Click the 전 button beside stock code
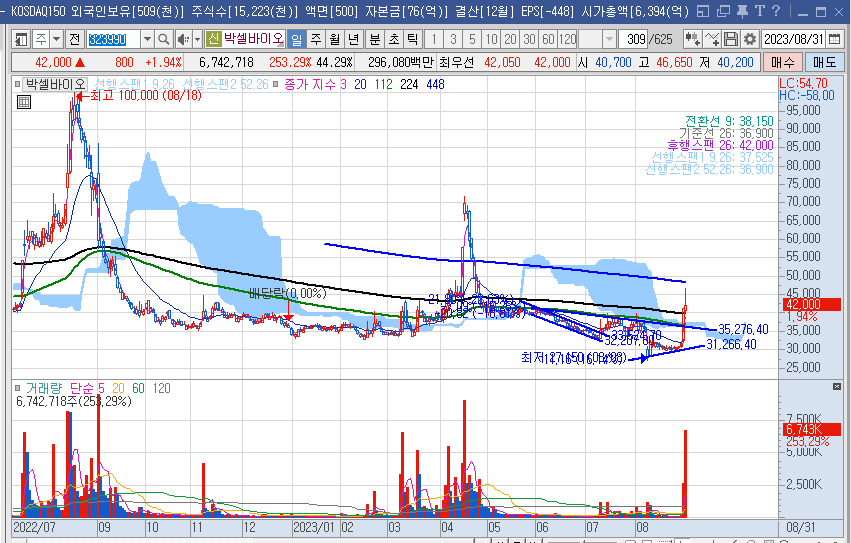 point(75,39)
